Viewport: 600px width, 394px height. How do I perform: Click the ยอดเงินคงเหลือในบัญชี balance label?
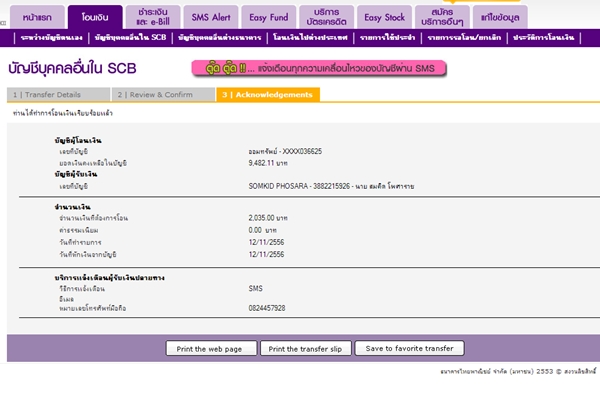click(93, 163)
